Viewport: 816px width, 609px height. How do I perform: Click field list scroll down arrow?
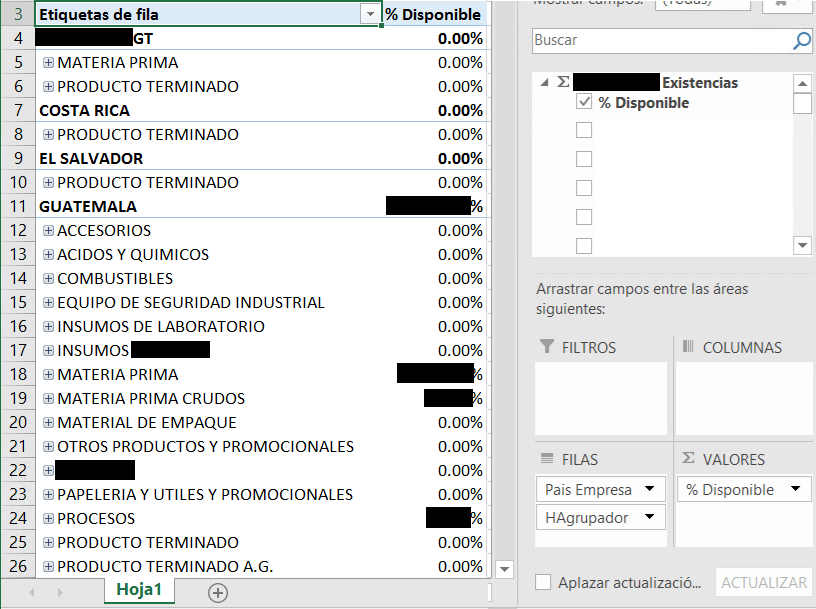click(x=802, y=245)
